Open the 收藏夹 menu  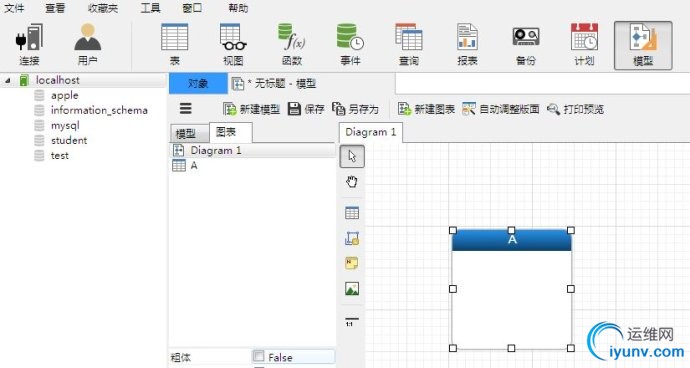[x=103, y=8]
